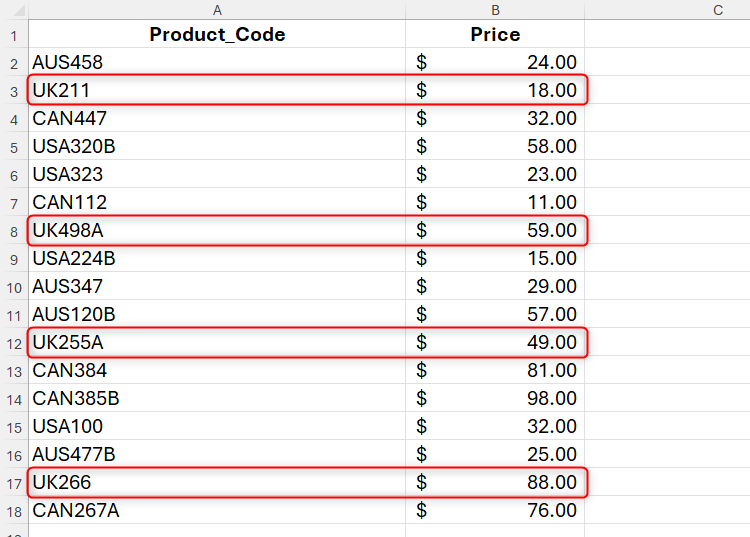
Task: Select row 17 via its row number
Action: [14, 483]
